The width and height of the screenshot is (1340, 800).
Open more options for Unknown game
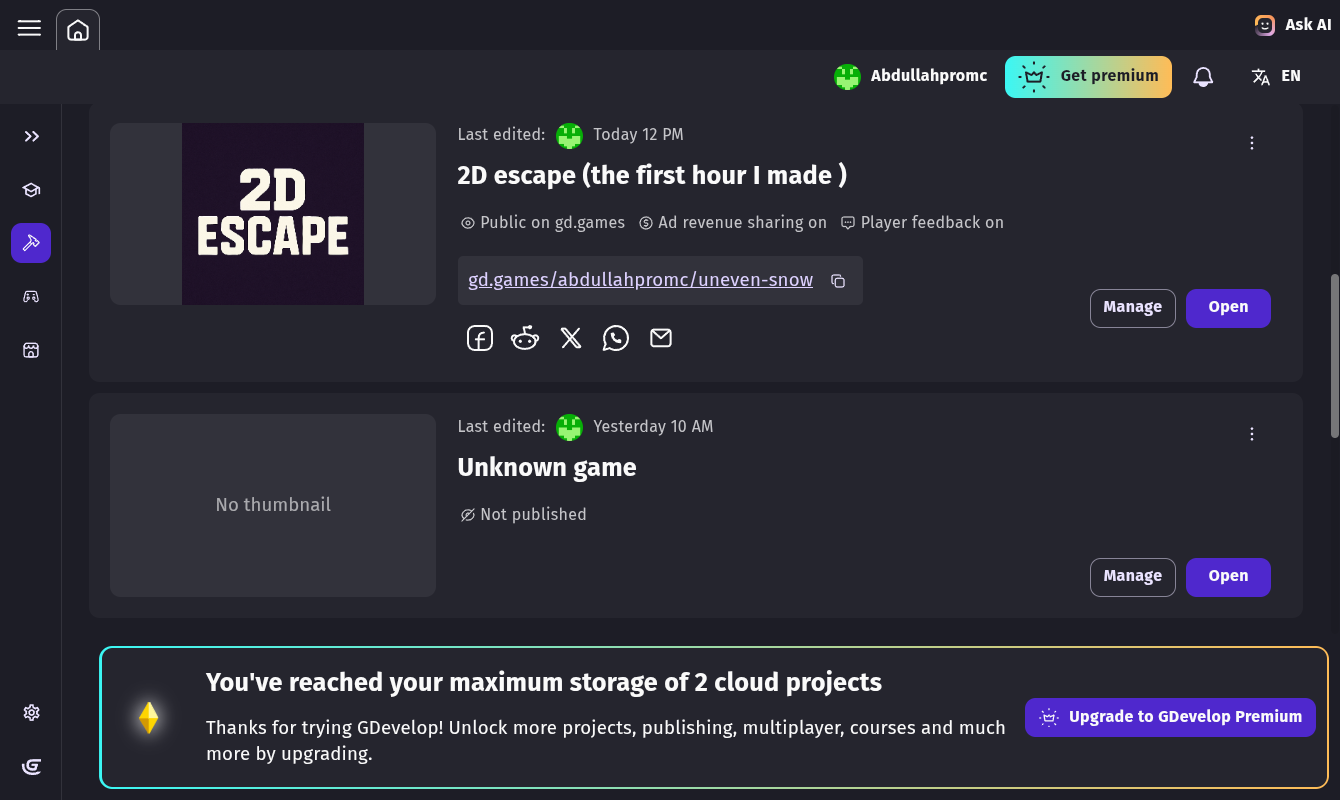point(1252,434)
